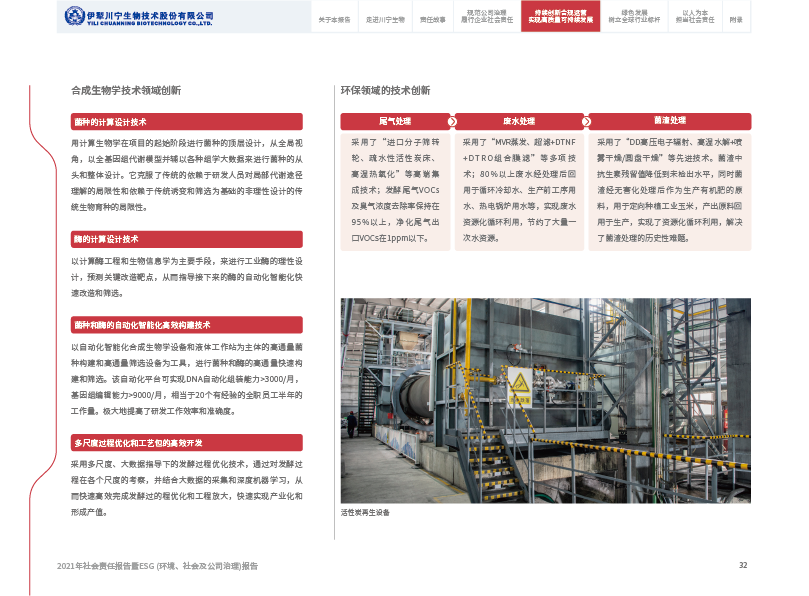Click the 尾气处理 red header
Screen dimensions: 809x596
pos(395,121)
